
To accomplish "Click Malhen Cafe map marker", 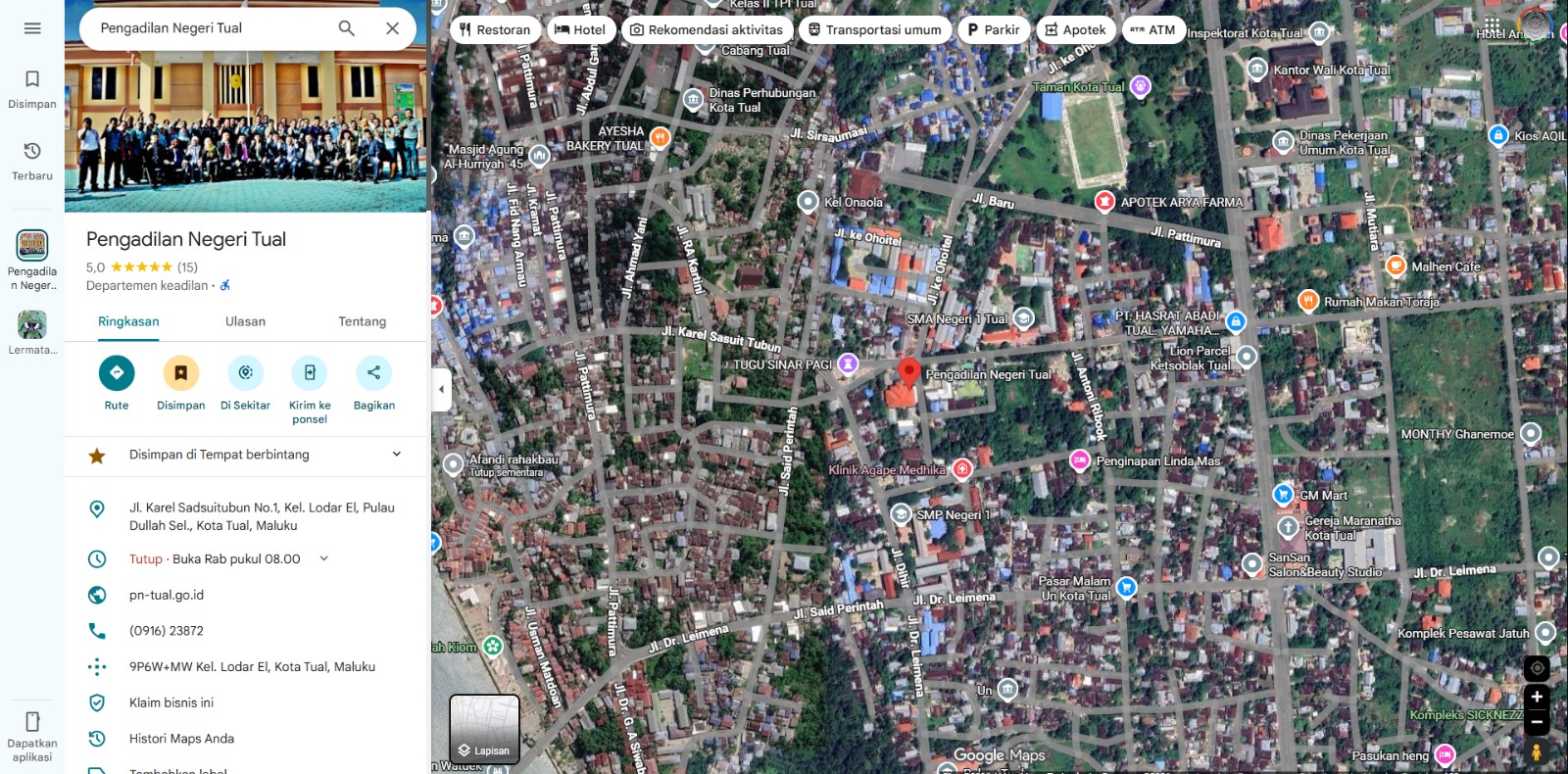I will click(1396, 266).
